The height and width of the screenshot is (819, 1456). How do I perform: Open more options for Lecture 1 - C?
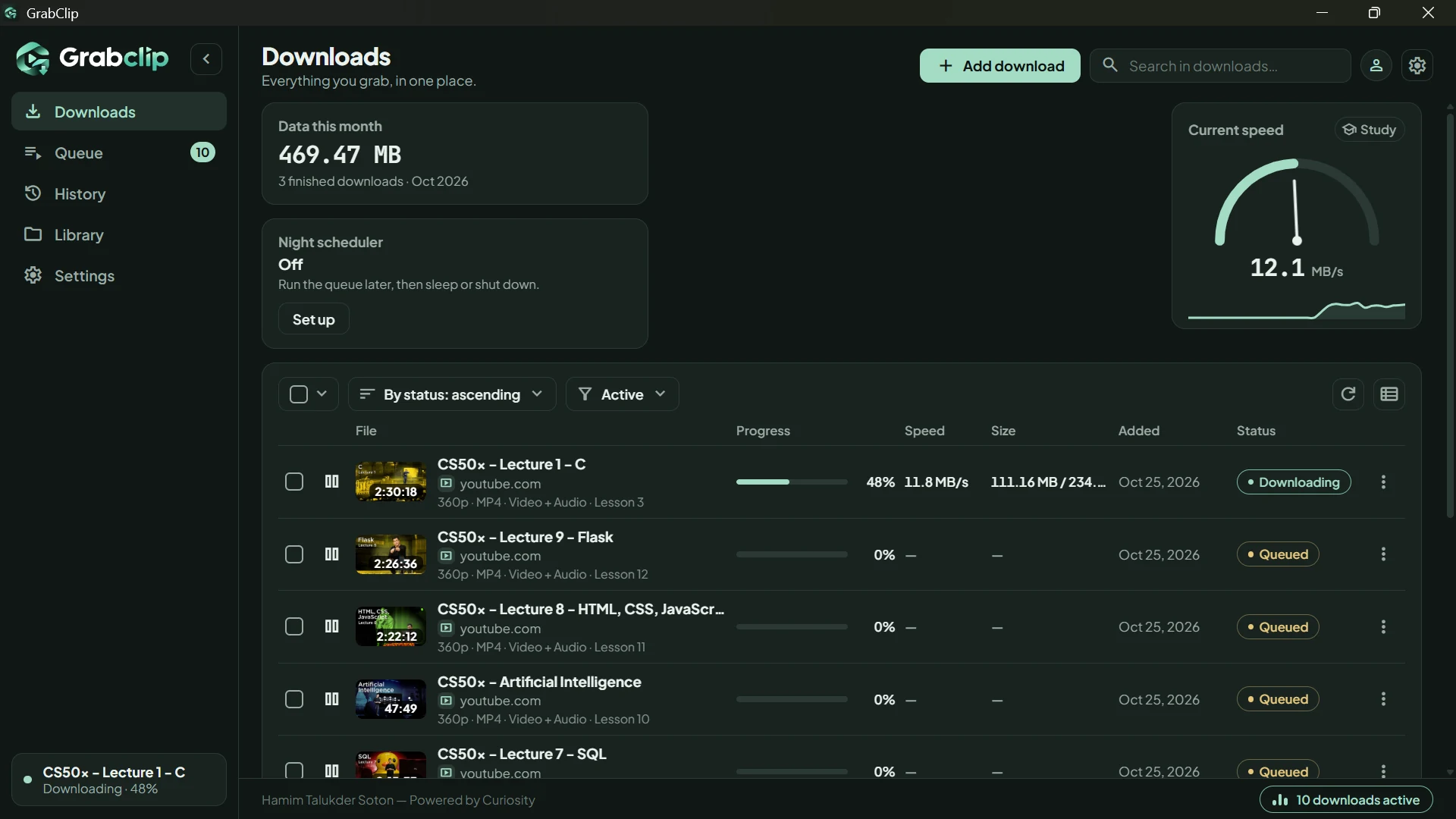1383,482
